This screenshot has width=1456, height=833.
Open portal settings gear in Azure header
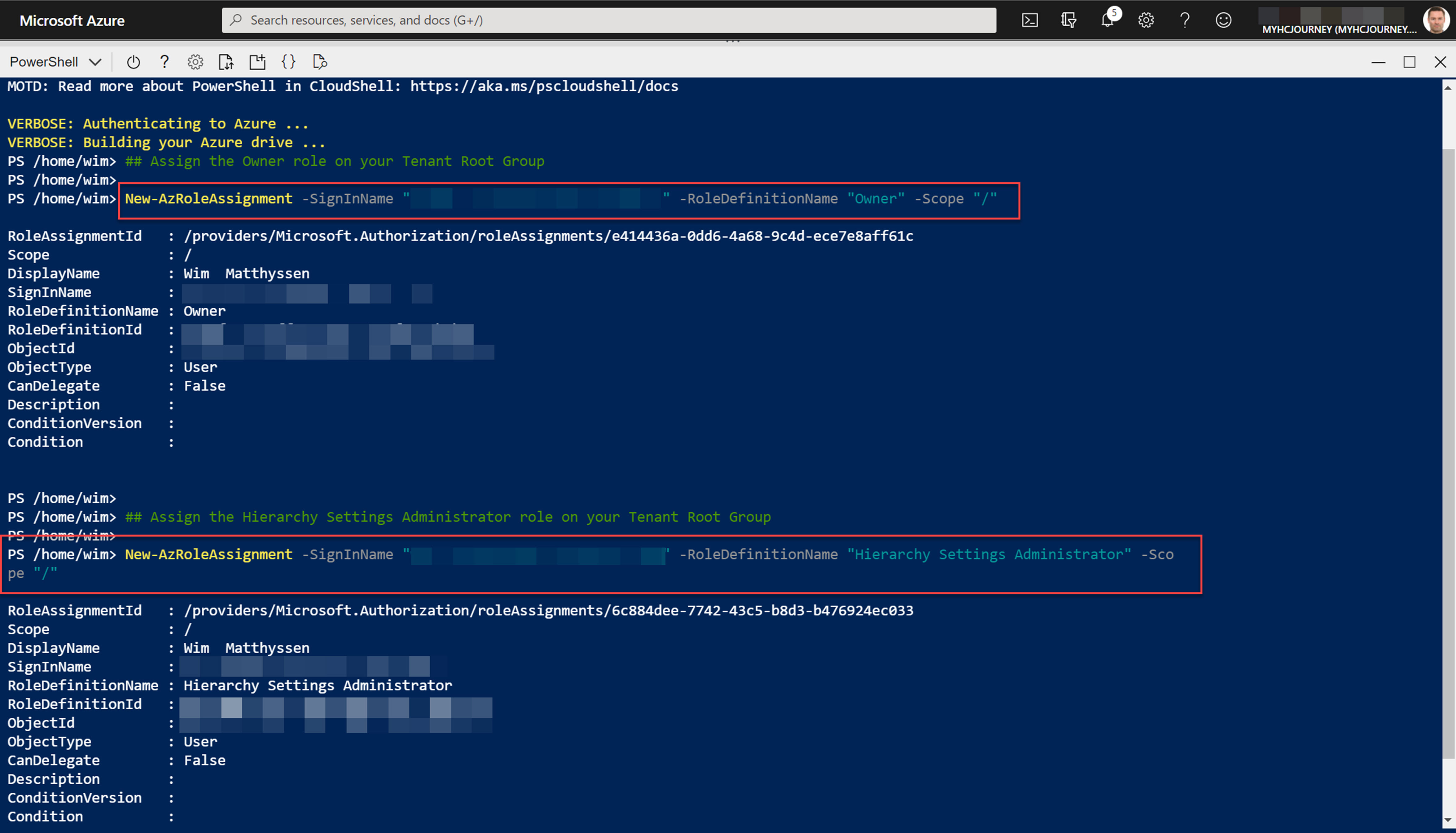coord(1146,20)
